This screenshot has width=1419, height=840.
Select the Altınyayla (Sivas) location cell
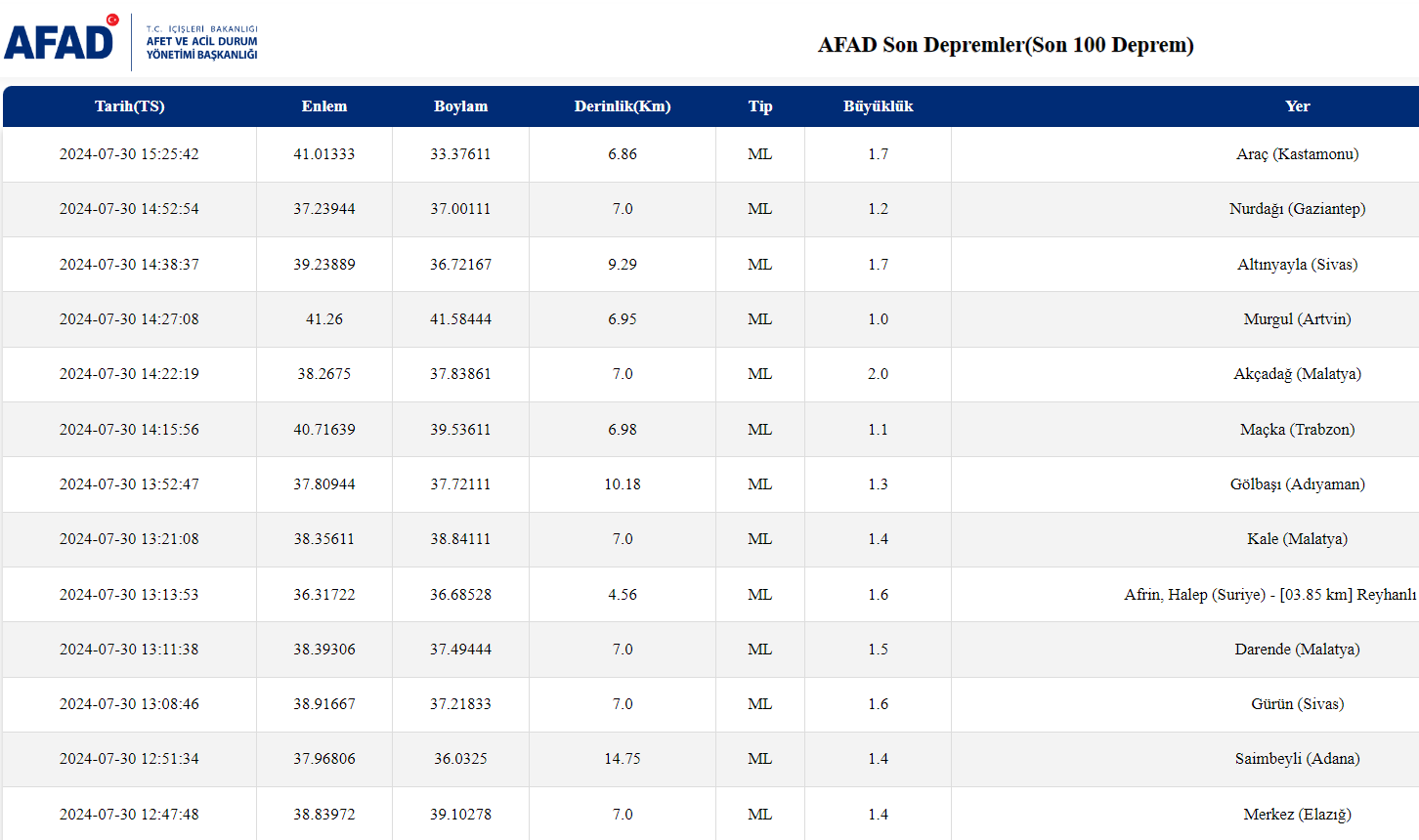[x=1298, y=265]
